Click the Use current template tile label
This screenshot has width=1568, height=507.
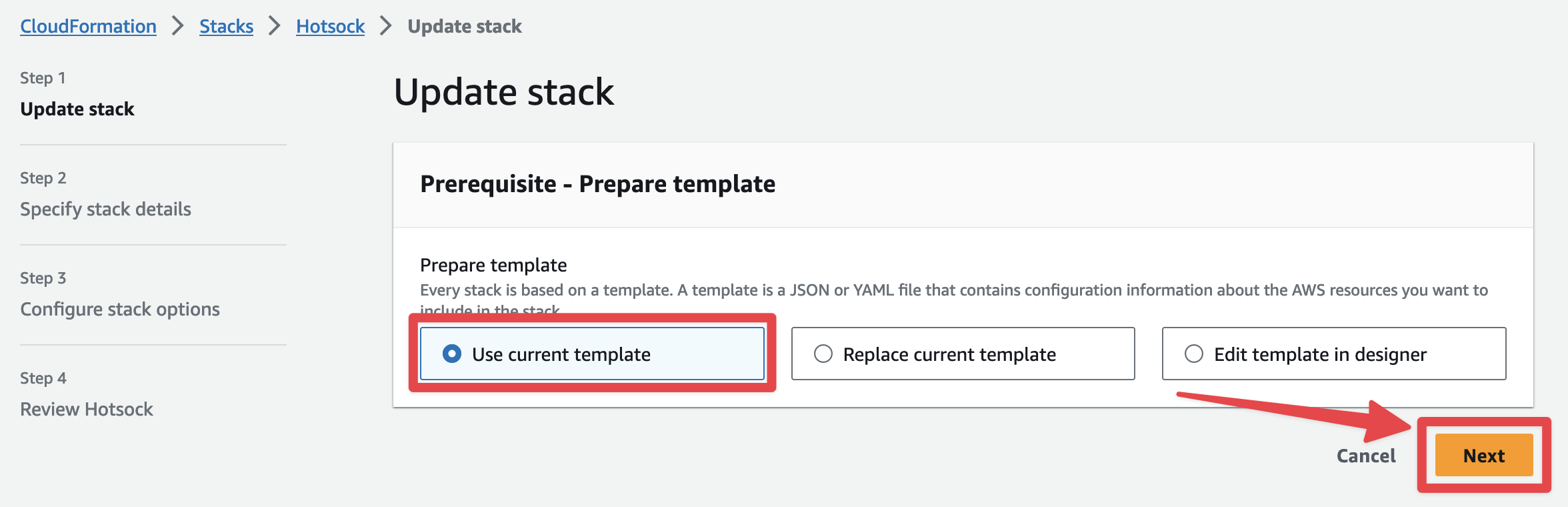561,354
